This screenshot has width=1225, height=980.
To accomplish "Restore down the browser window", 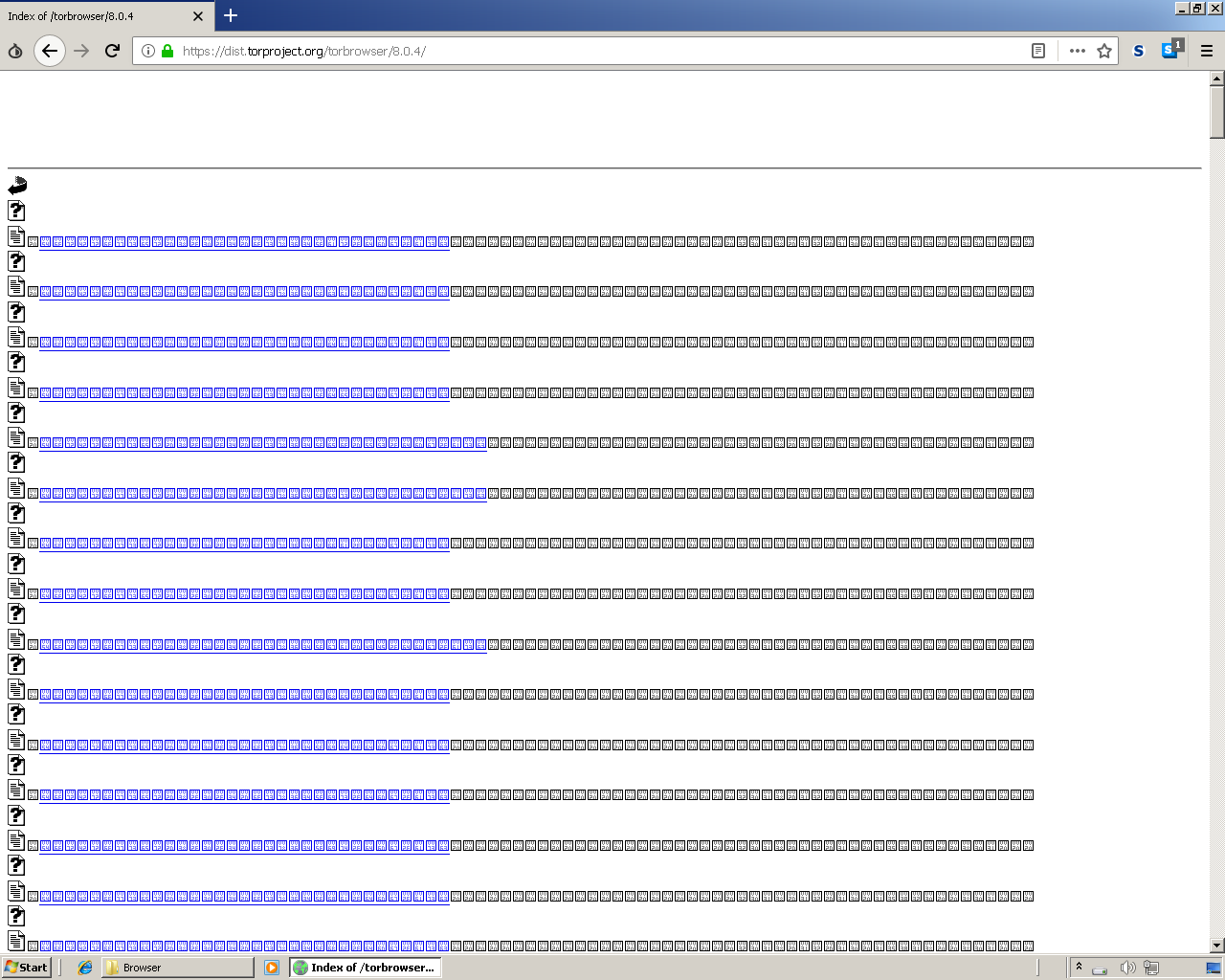I will (1197, 8).
